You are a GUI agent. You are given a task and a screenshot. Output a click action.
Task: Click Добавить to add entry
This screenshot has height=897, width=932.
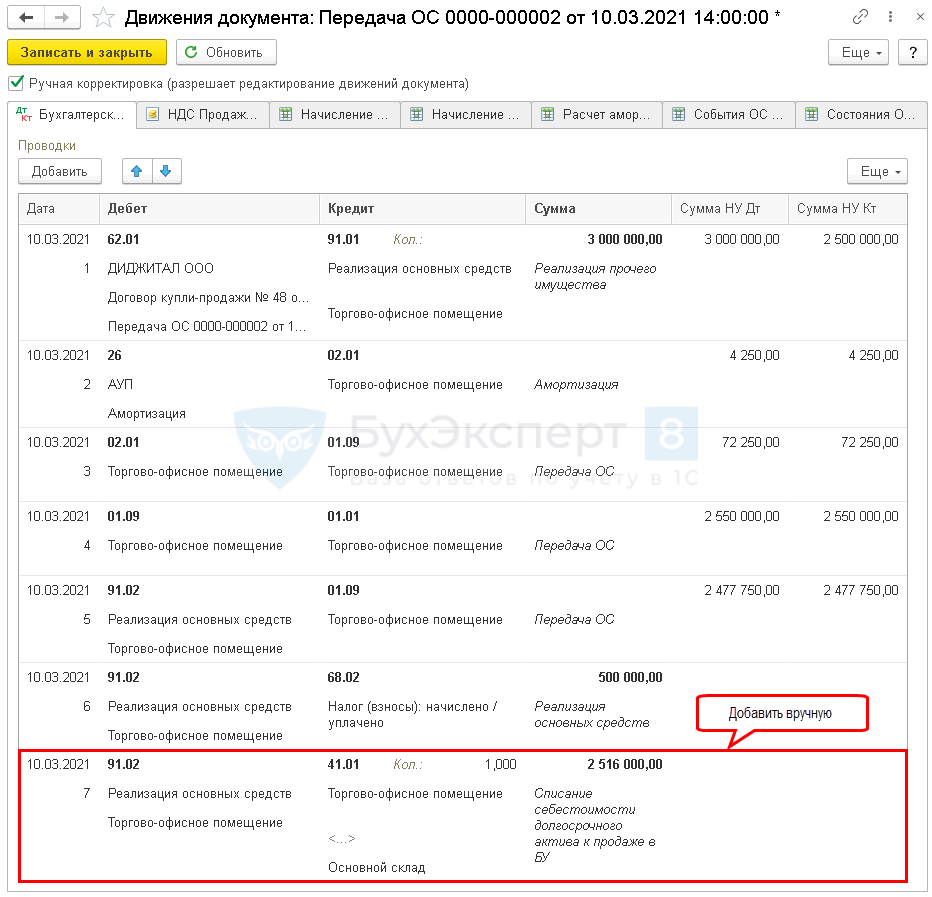pos(60,171)
